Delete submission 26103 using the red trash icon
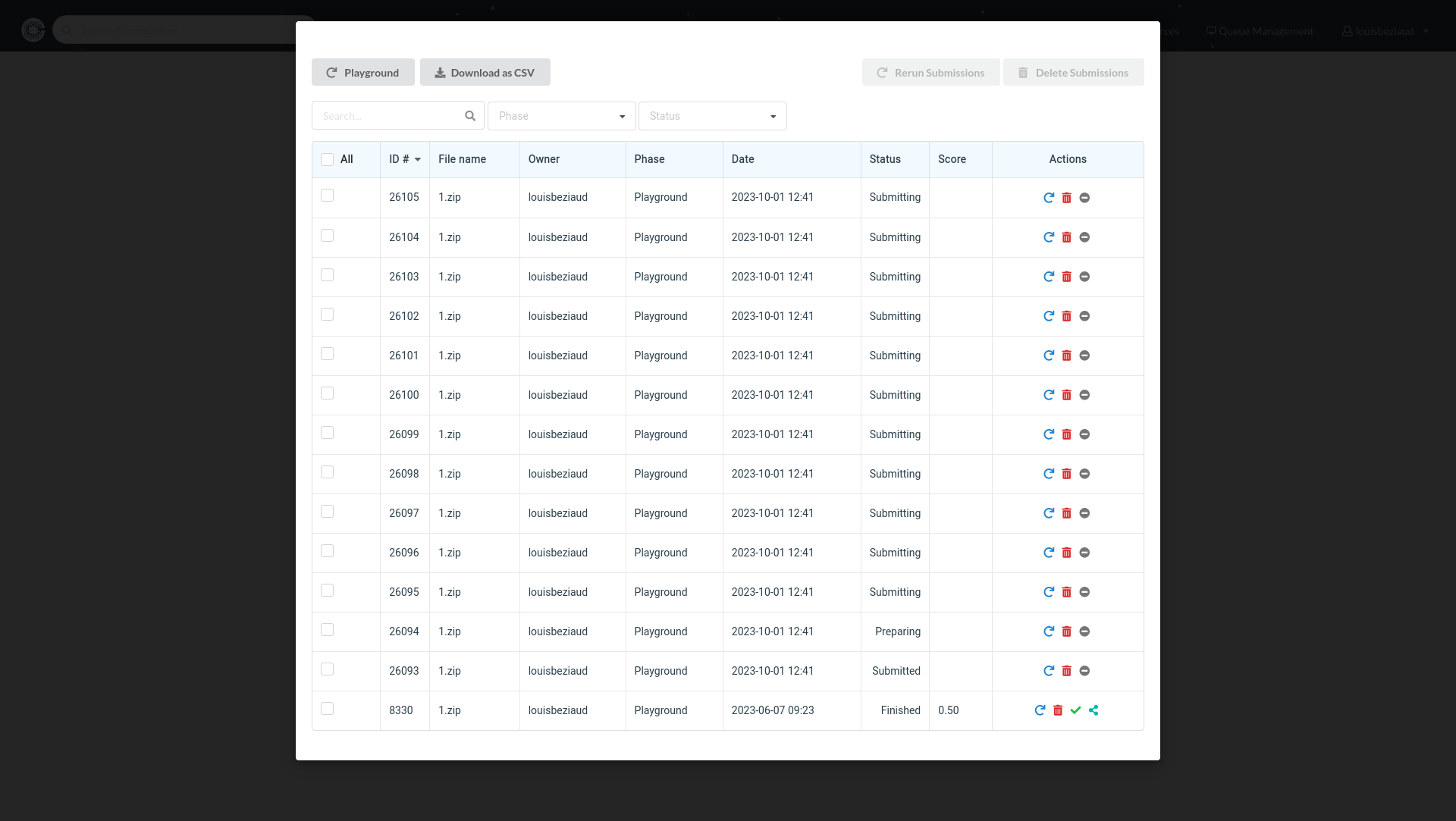Screen dimensions: 1456x821 tap(1066, 277)
